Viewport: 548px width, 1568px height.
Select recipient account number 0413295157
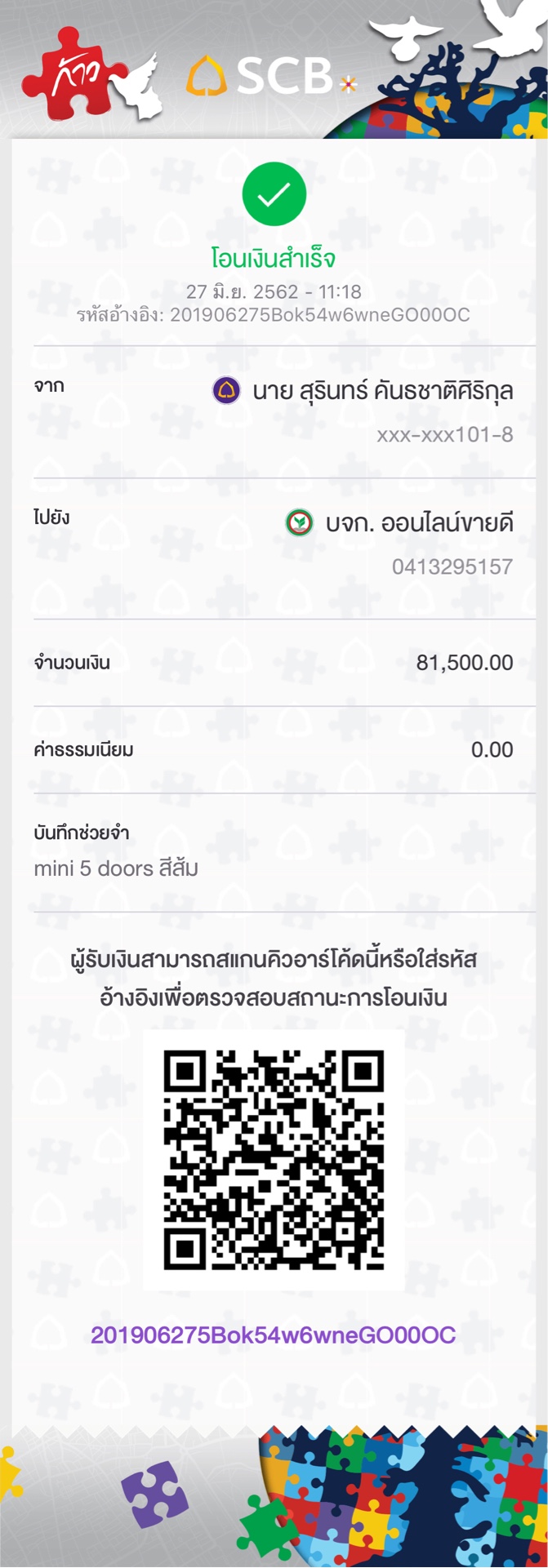(452, 566)
